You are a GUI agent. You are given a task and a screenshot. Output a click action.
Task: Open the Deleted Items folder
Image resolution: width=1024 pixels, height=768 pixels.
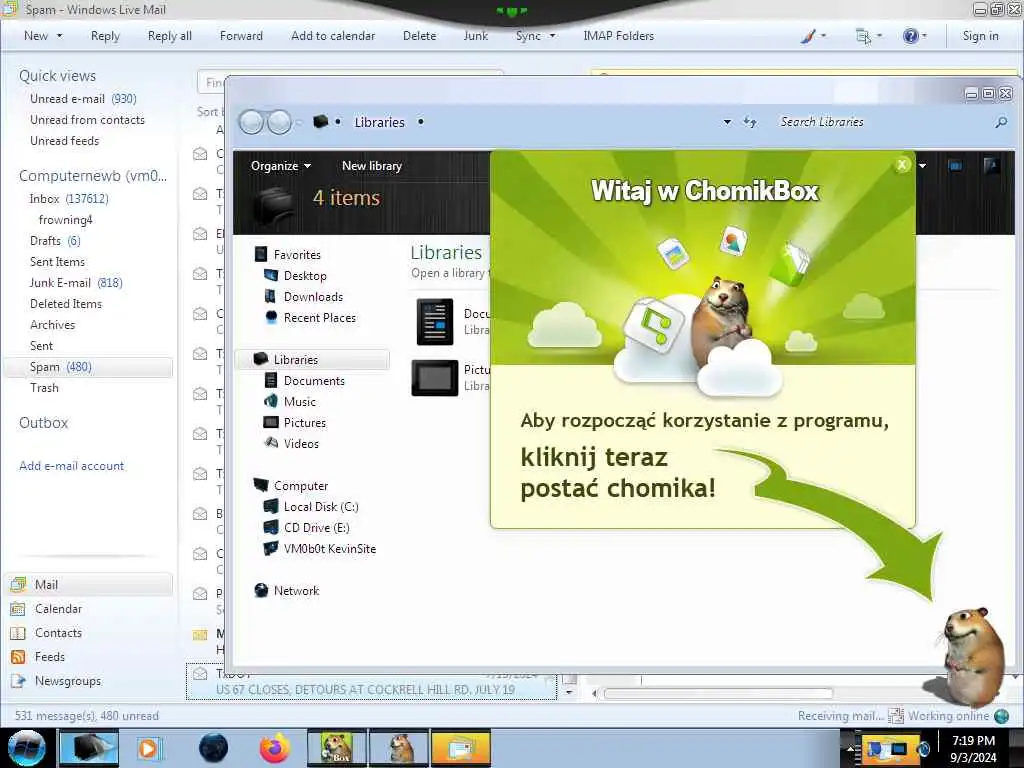coord(66,304)
